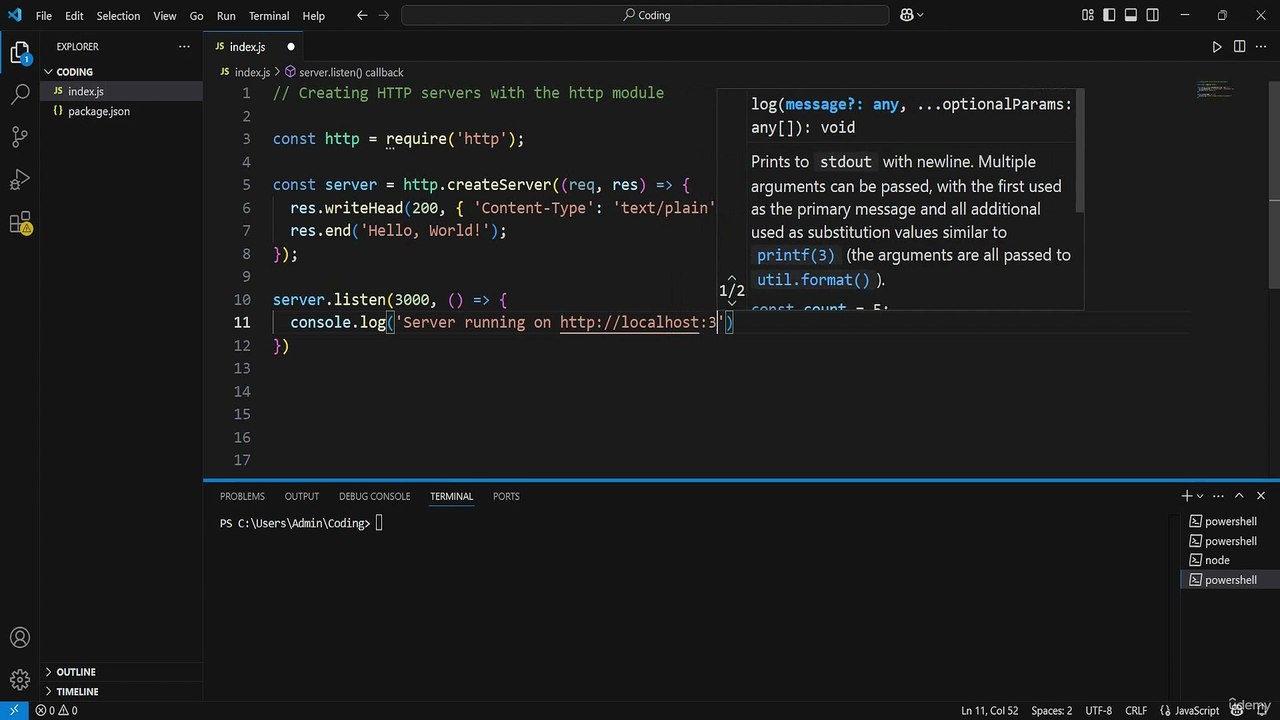Show errors and warnings in status bar
This screenshot has height=720, width=1280.
57,710
